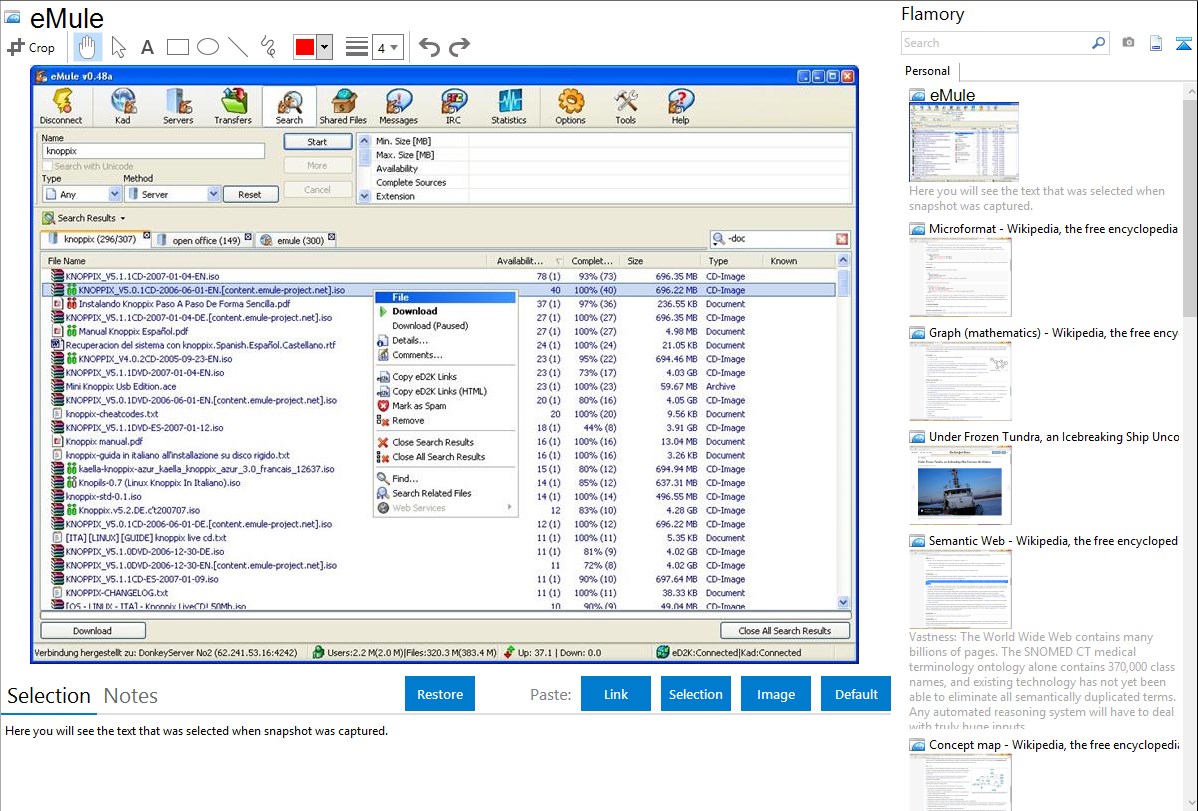The image size is (1198, 811).
Task: Switch to the open office (149) tab
Action: click(x=203, y=240)
